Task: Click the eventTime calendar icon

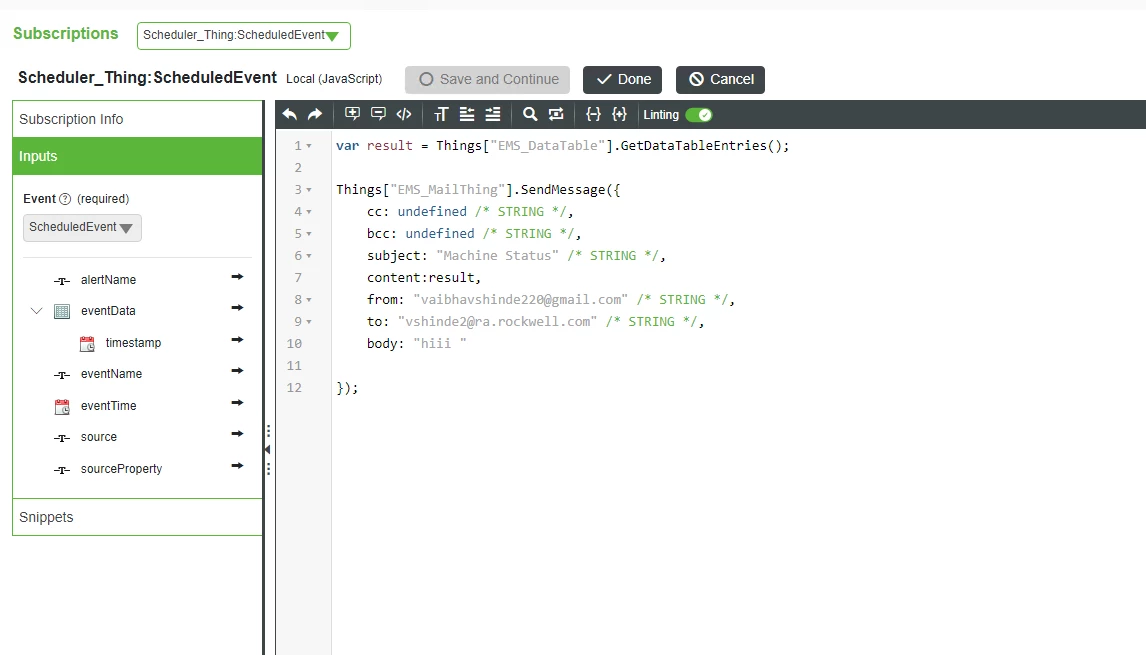Action: tap(62, 406)
